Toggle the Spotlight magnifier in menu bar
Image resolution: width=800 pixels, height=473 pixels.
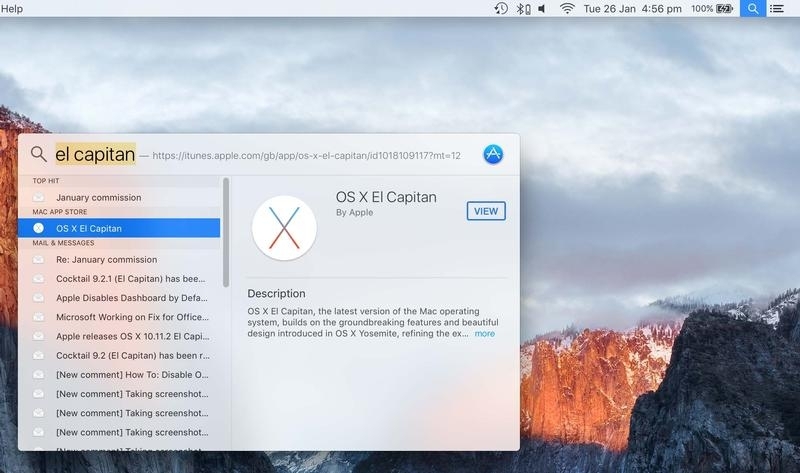[753, 8]
